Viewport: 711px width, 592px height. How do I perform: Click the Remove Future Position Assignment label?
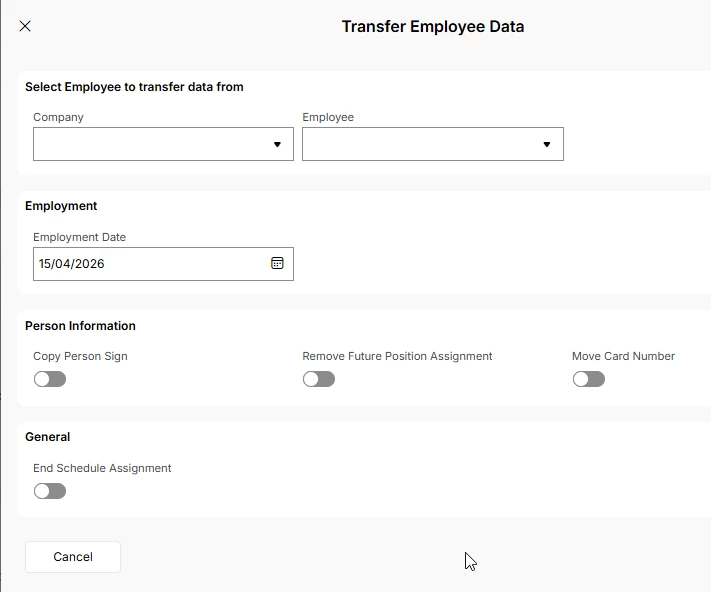(397, 356)
